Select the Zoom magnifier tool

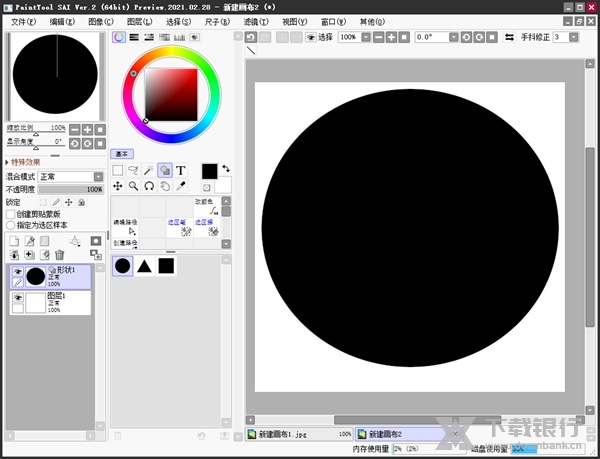coord(133,186)
